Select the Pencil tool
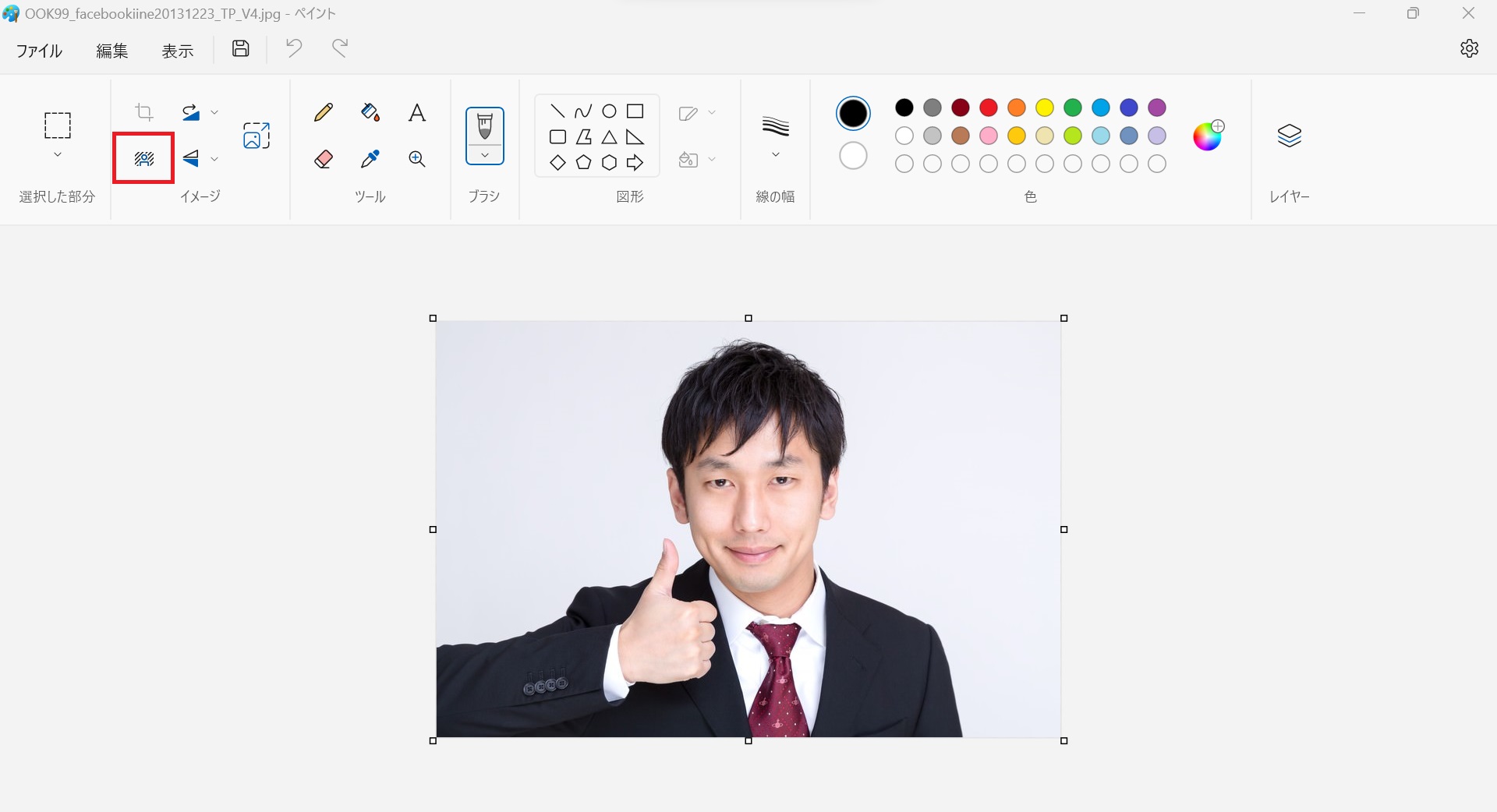 [x=323, y=112]
